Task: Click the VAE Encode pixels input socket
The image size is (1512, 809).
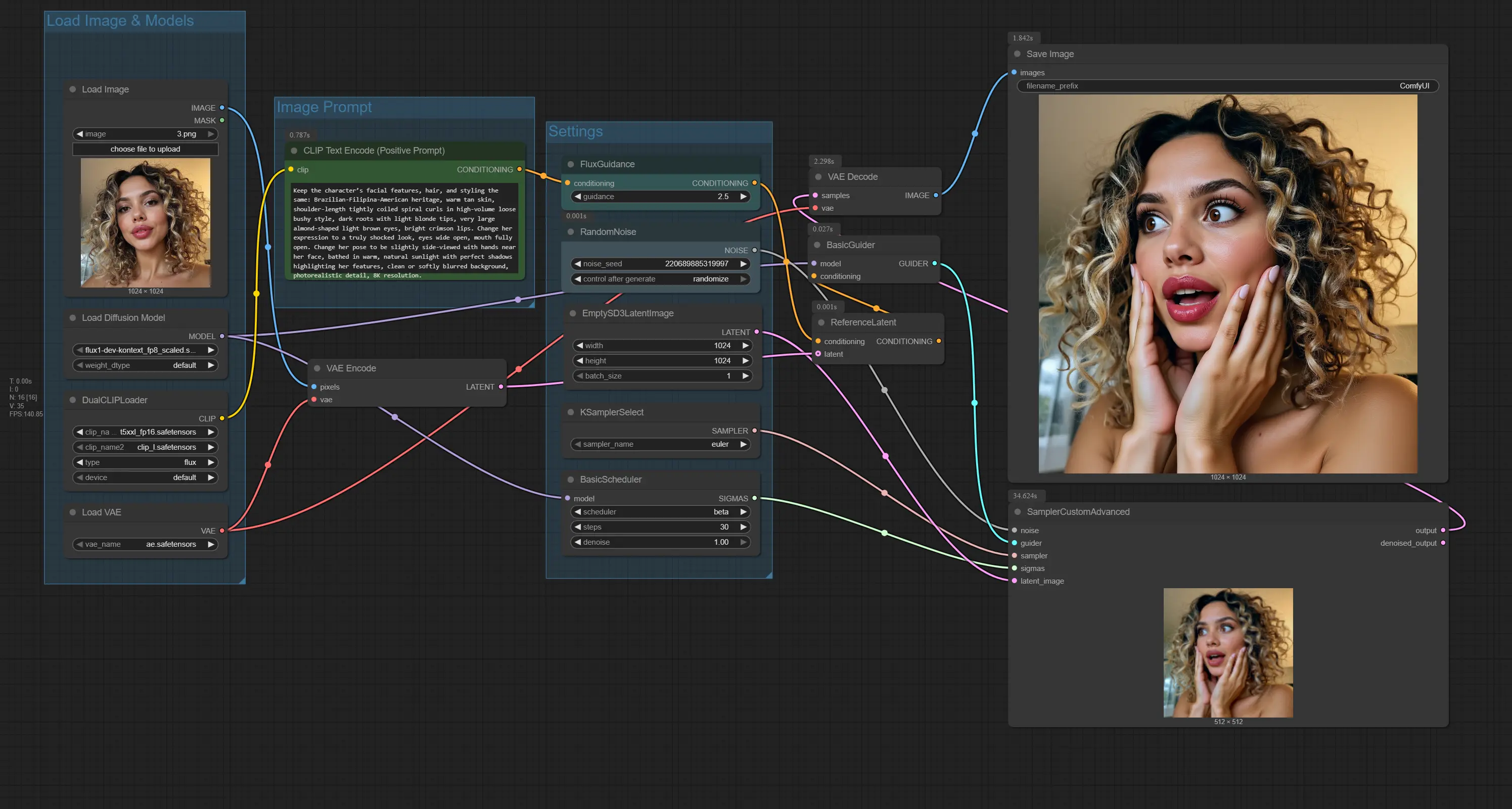Action: (x=314, y=387)
